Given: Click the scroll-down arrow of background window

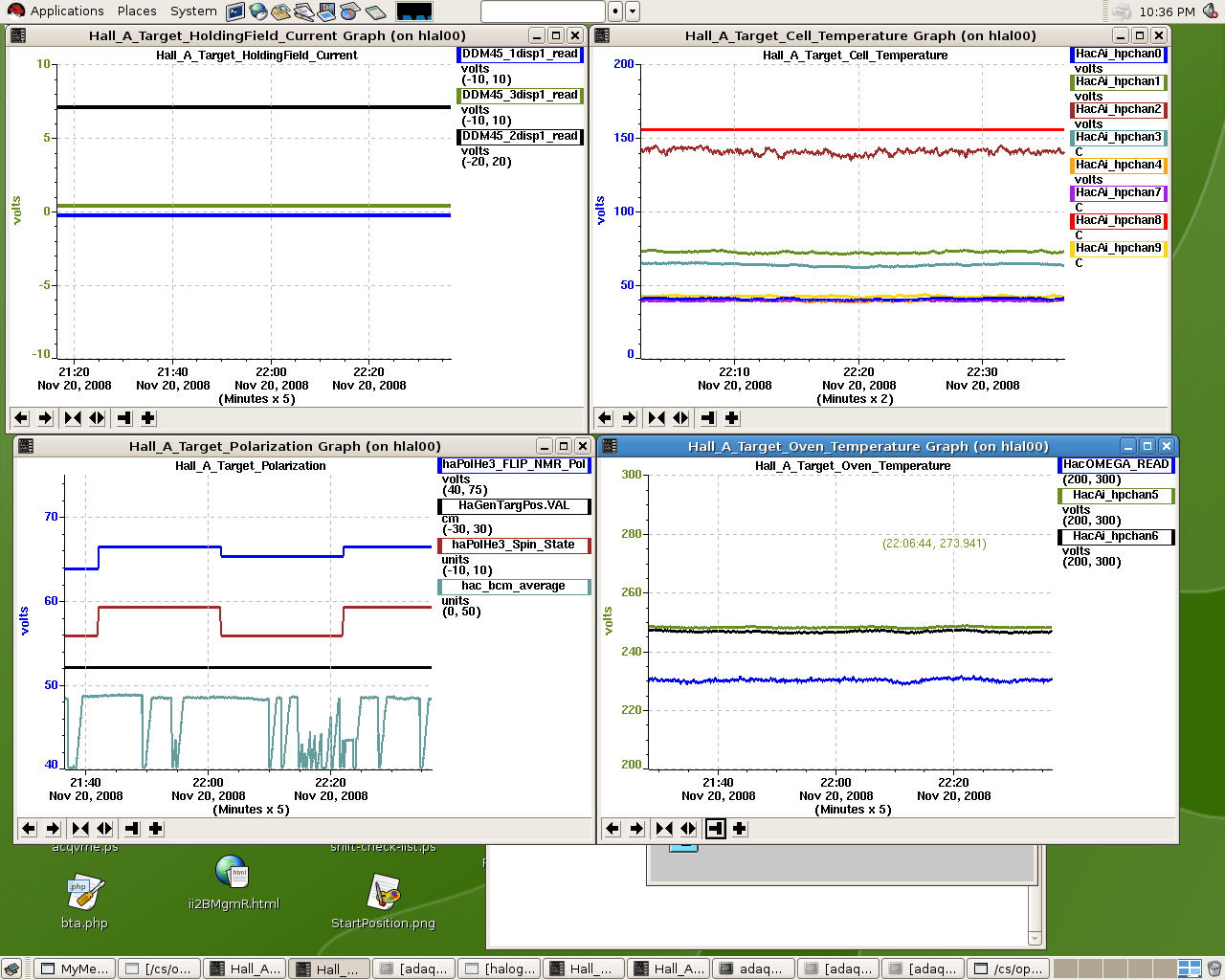Looking at the screenshot, I should [x=1035, y=939].
